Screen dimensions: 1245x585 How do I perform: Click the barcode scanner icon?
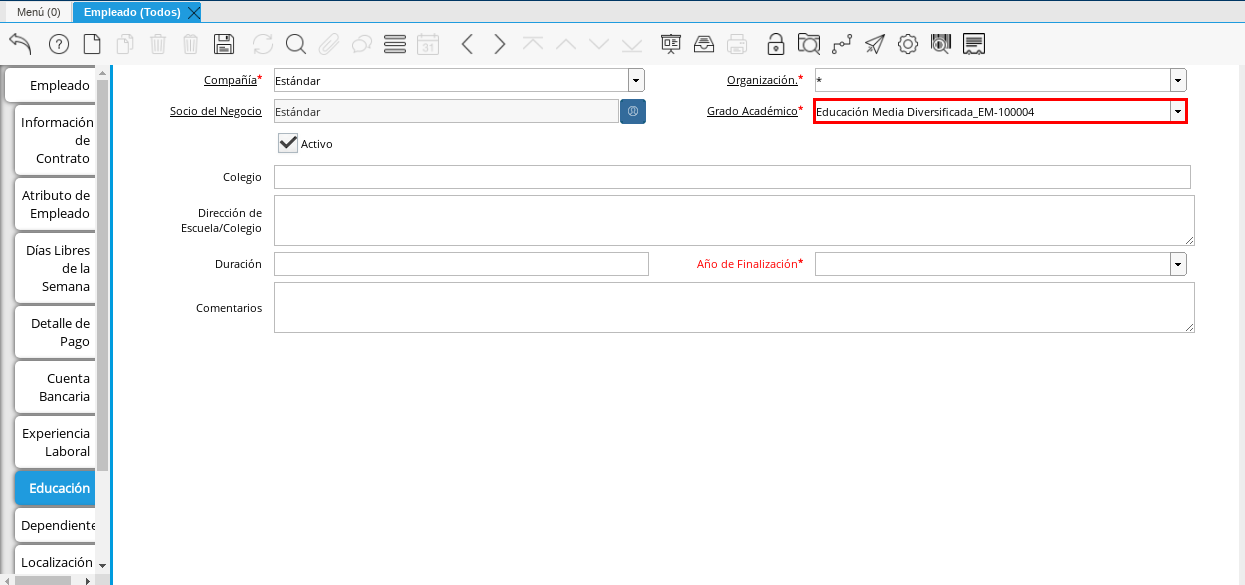coord(941,43)
